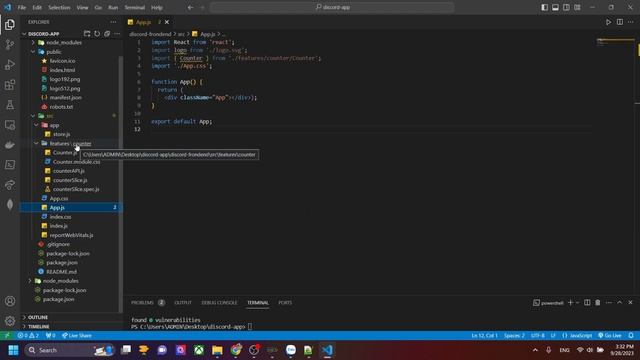Click Go Live in status bar

(610, 336)
